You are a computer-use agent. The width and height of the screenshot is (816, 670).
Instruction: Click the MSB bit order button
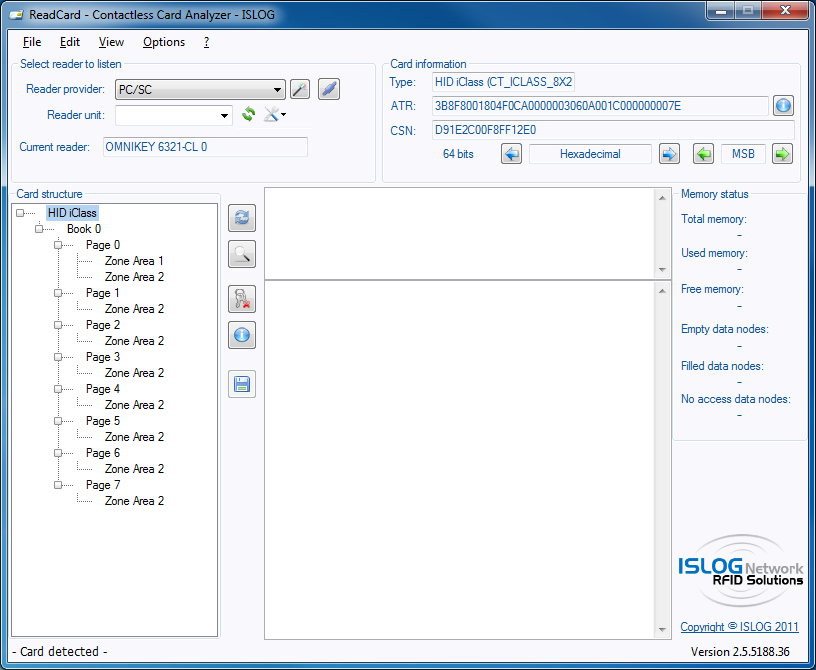coord(743,154)
